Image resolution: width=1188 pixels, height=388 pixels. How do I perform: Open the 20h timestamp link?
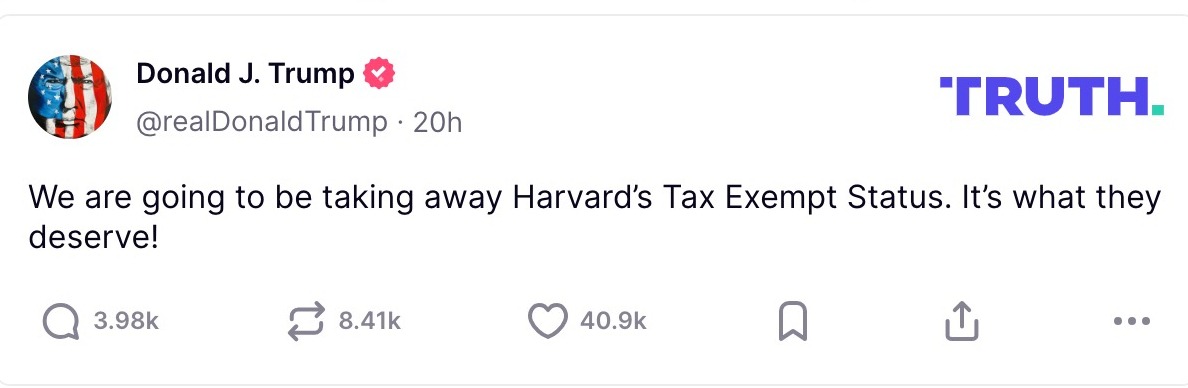pos(437,121)
